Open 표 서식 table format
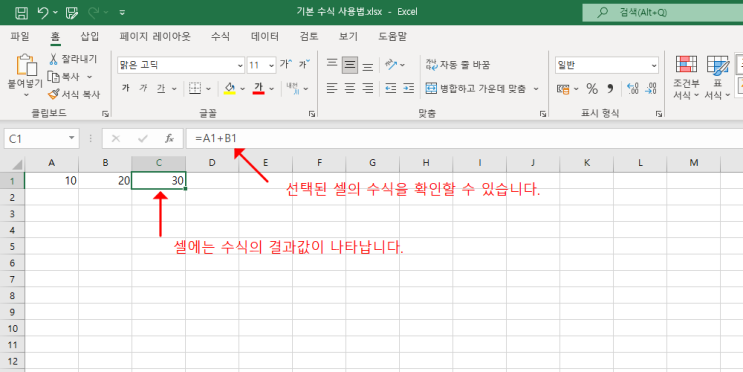Image resolution: width=743 pixels, height=372 pixels. pyautogui.click(x=717, y=77)
